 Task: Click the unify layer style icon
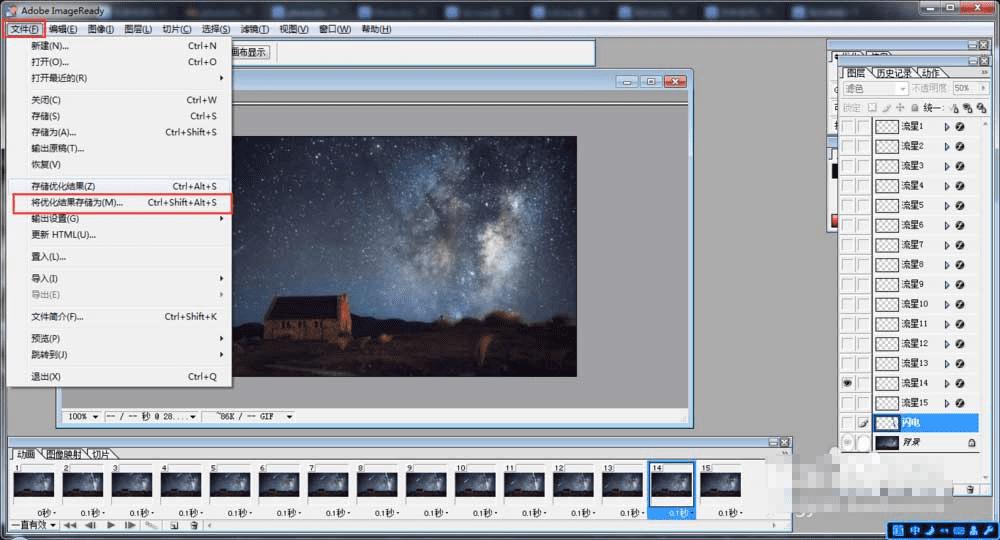[x=982, y=108]
